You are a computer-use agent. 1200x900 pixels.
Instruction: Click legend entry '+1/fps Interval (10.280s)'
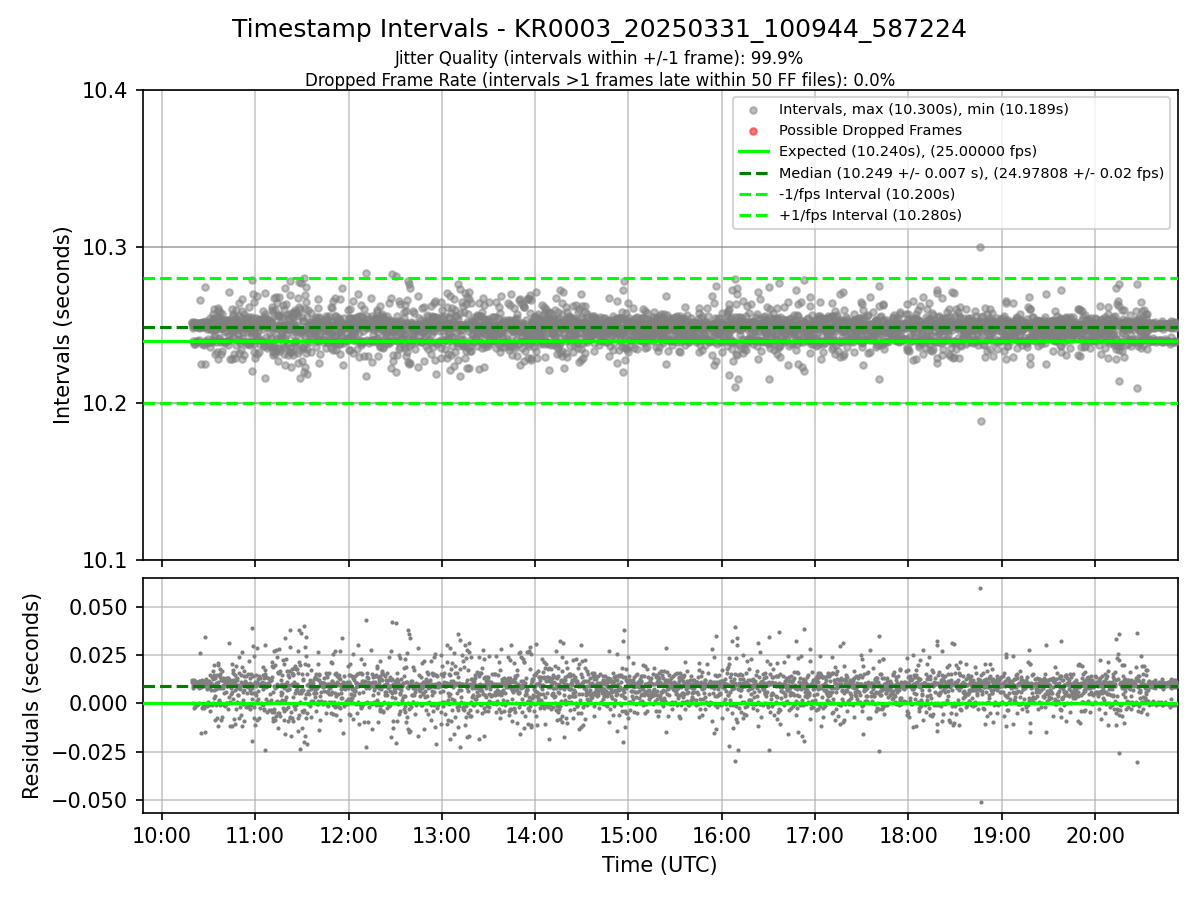tap(870, 215)
